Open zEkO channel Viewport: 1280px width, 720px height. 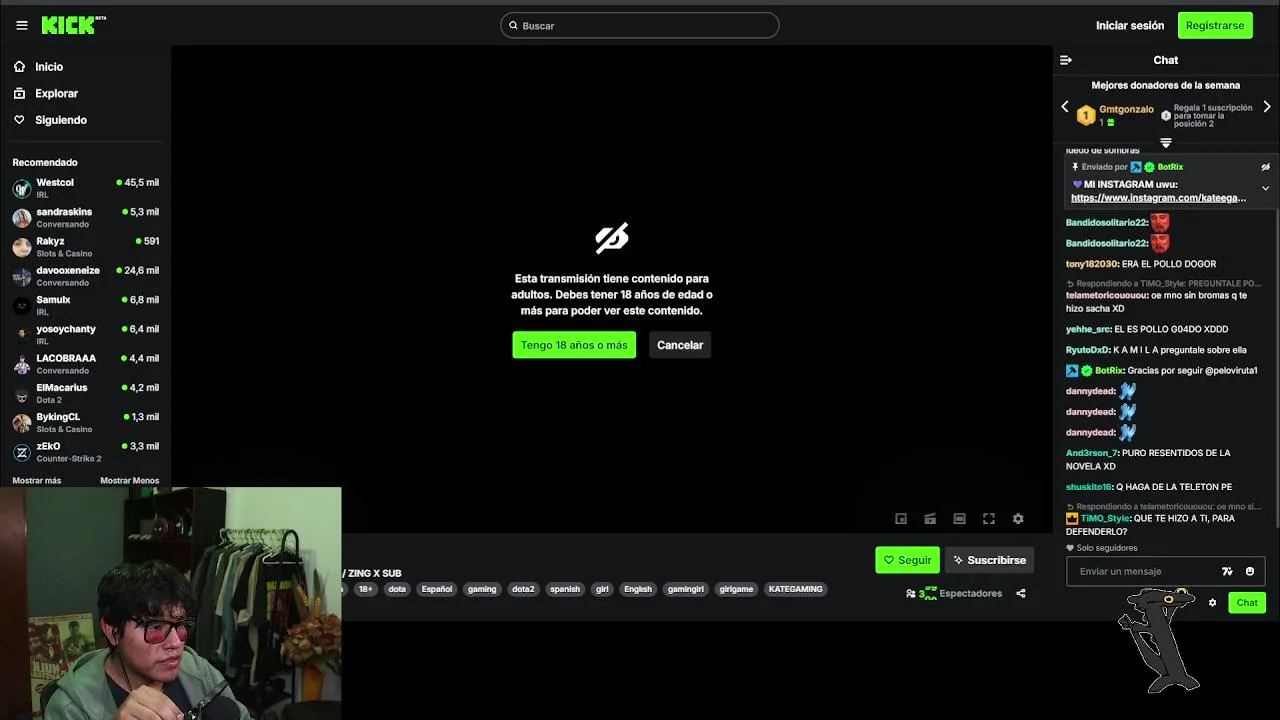pyautogui.click(x=85, y=451)
